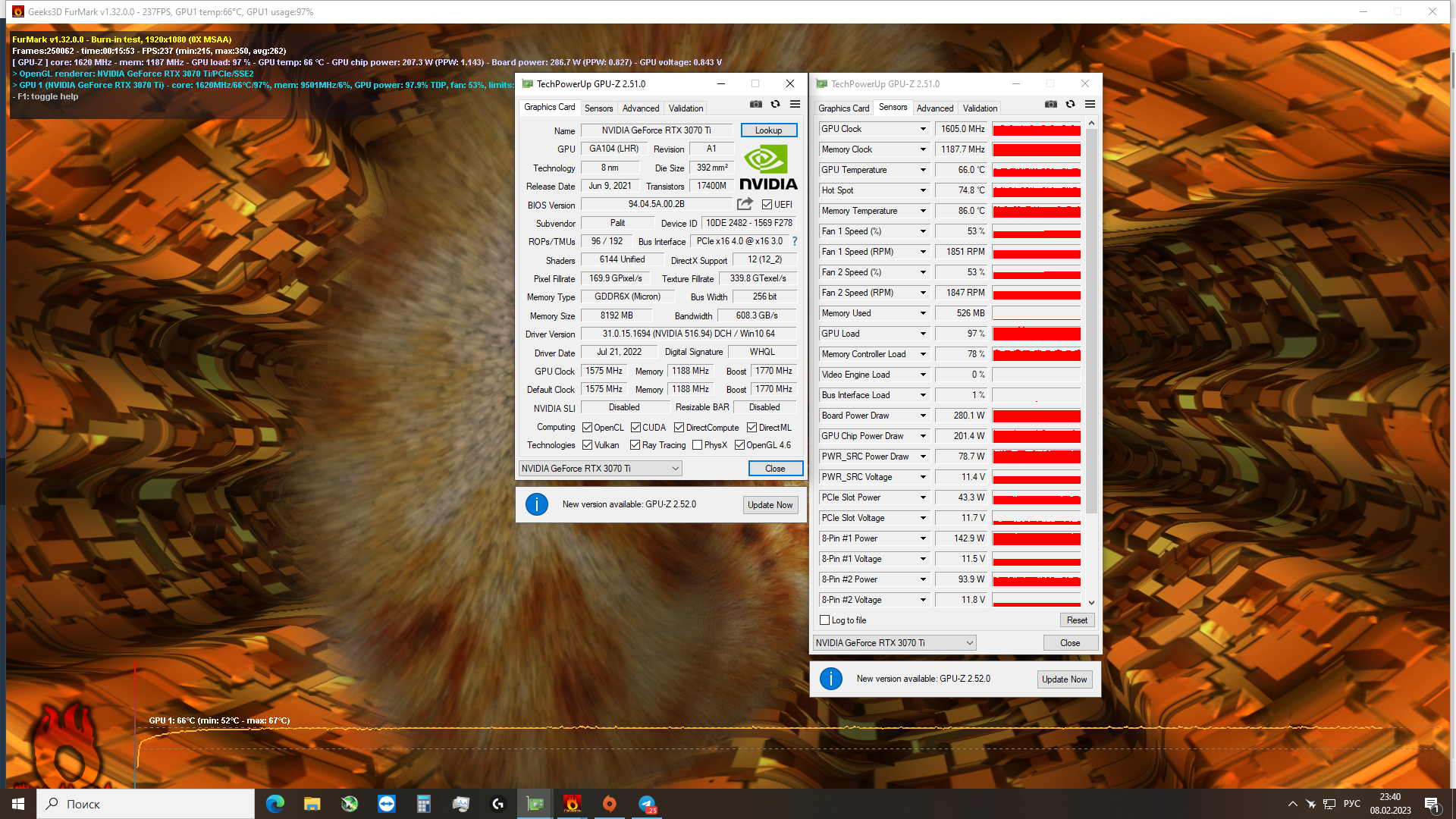Open the Memory Used sensor dropdown

click(923, 313)
